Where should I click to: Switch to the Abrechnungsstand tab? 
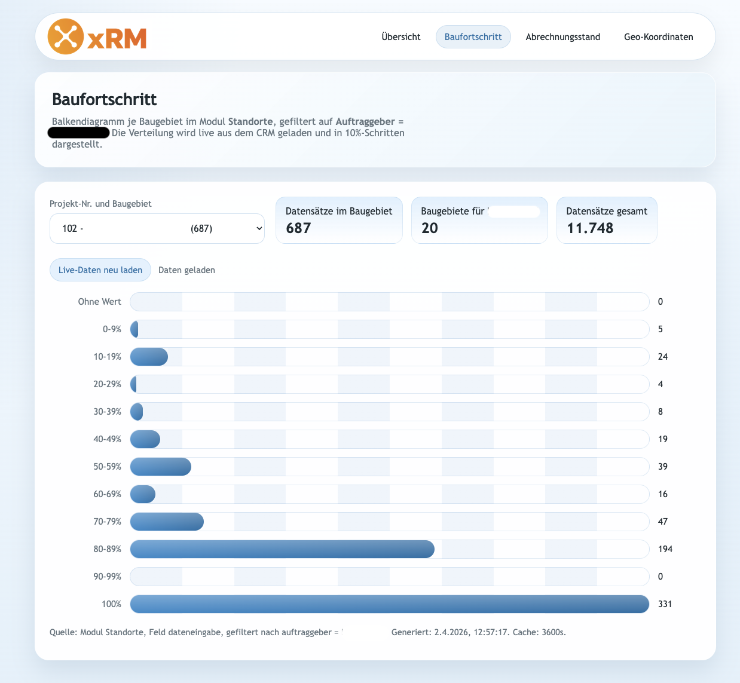point(563,37)
